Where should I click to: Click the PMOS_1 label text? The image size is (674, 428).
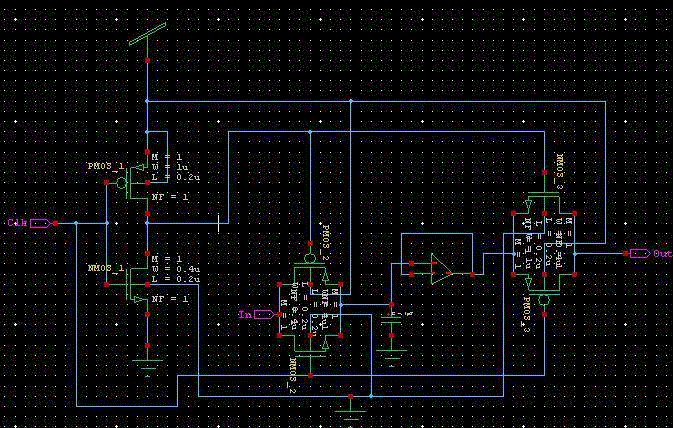coord(104,166)
